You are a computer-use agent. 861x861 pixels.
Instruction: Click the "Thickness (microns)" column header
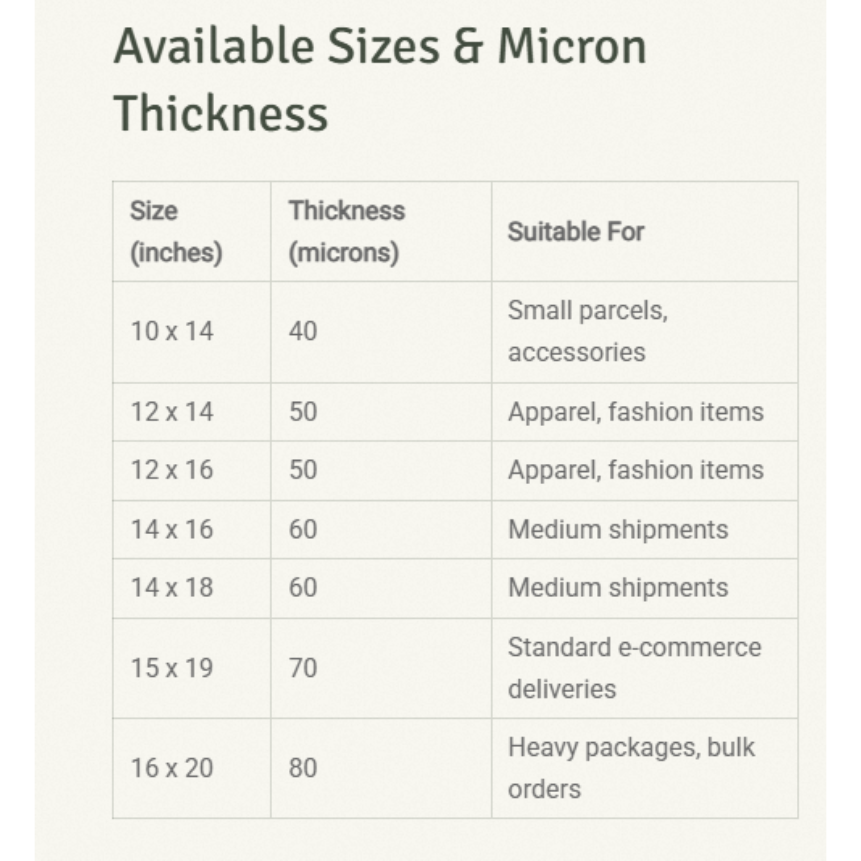point(346,232)
